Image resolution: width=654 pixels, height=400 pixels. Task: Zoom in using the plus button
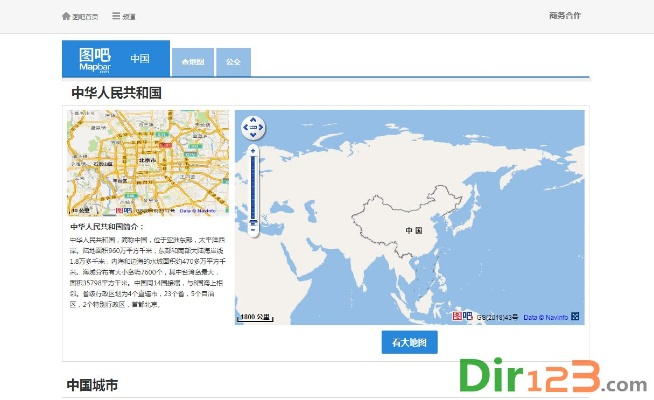[x=253, y=151]
